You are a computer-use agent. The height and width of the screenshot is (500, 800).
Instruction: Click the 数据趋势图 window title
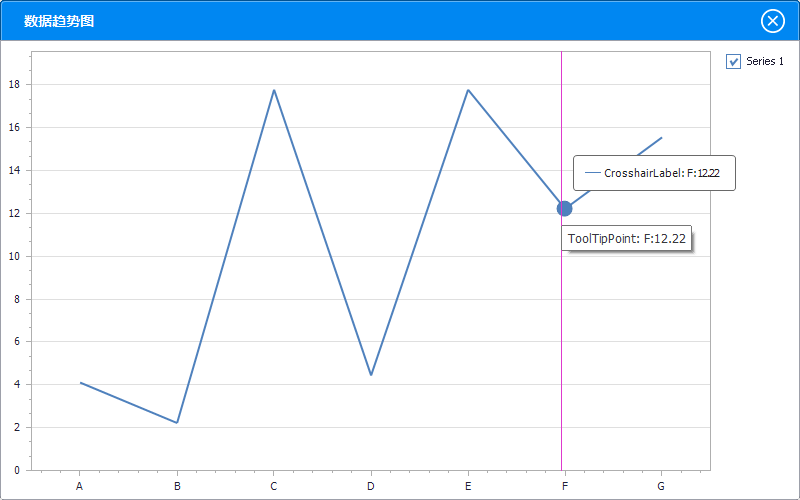click(59, 21)
